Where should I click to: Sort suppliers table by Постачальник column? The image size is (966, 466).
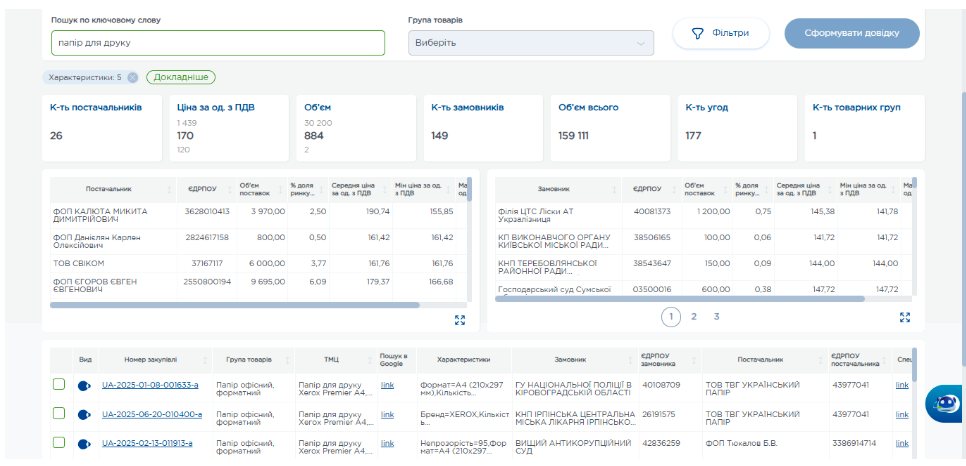[108, 188]
